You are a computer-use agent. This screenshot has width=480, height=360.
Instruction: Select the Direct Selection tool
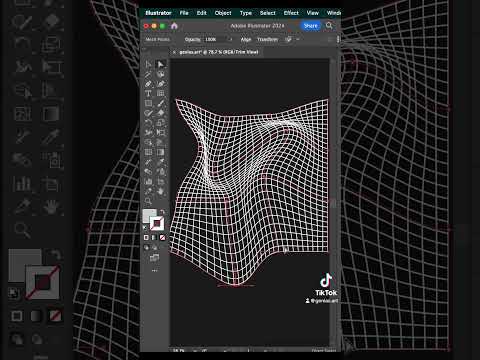pyautogui.click(x=161, y=64)
